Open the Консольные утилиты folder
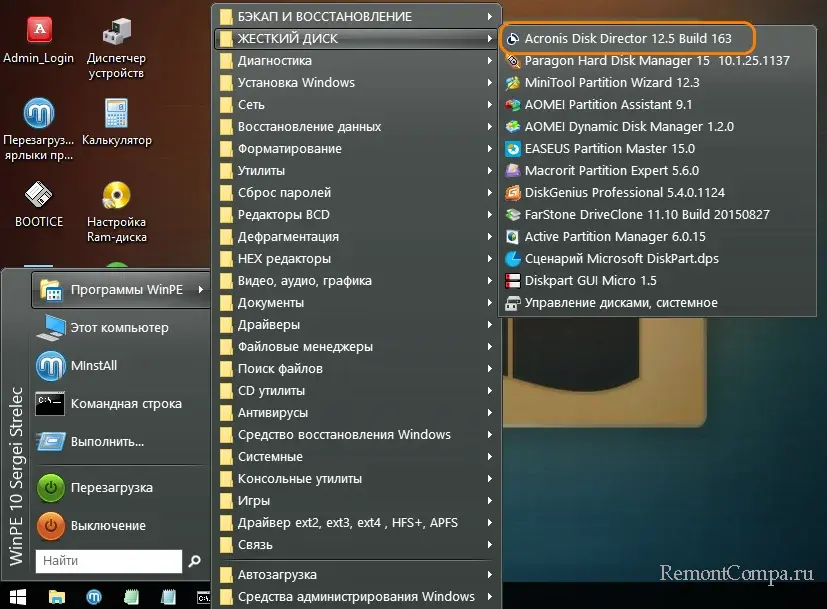Viewport: 827px width, 609px height. click(x=357, y=479)
